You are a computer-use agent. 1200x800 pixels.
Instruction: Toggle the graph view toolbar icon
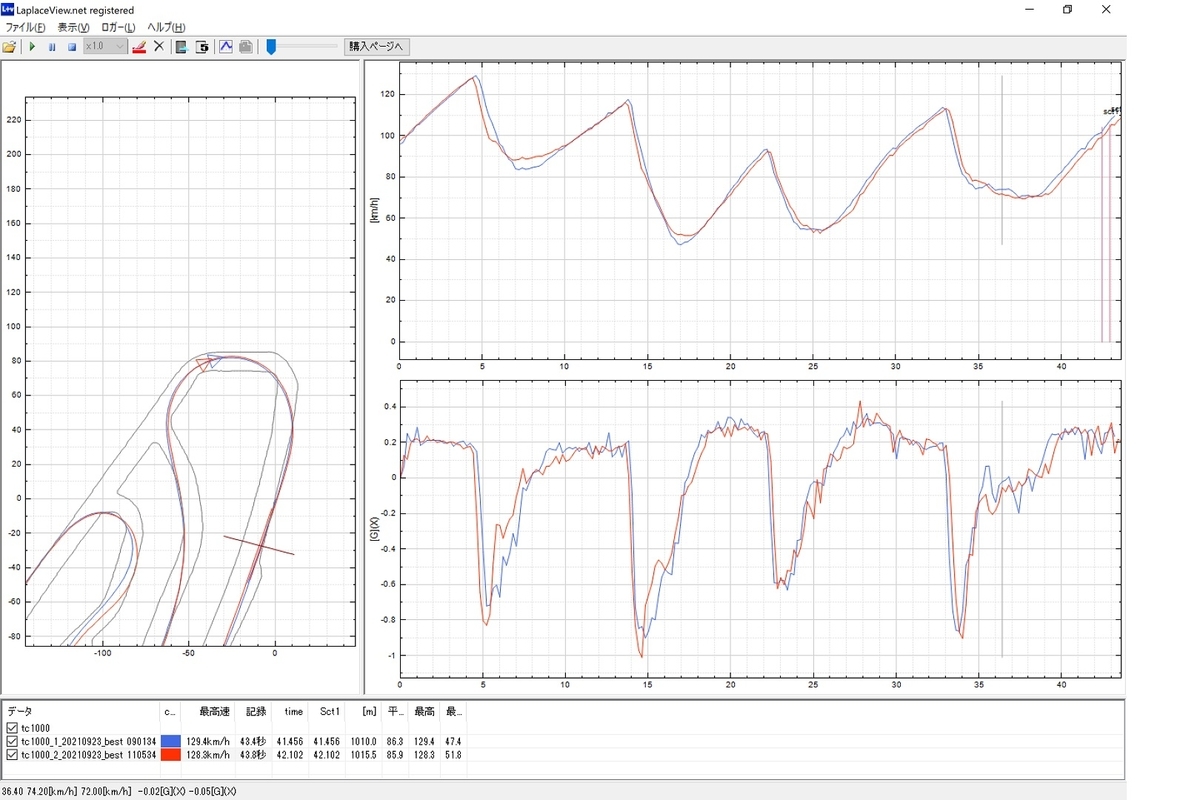click(x=226, y=46)
